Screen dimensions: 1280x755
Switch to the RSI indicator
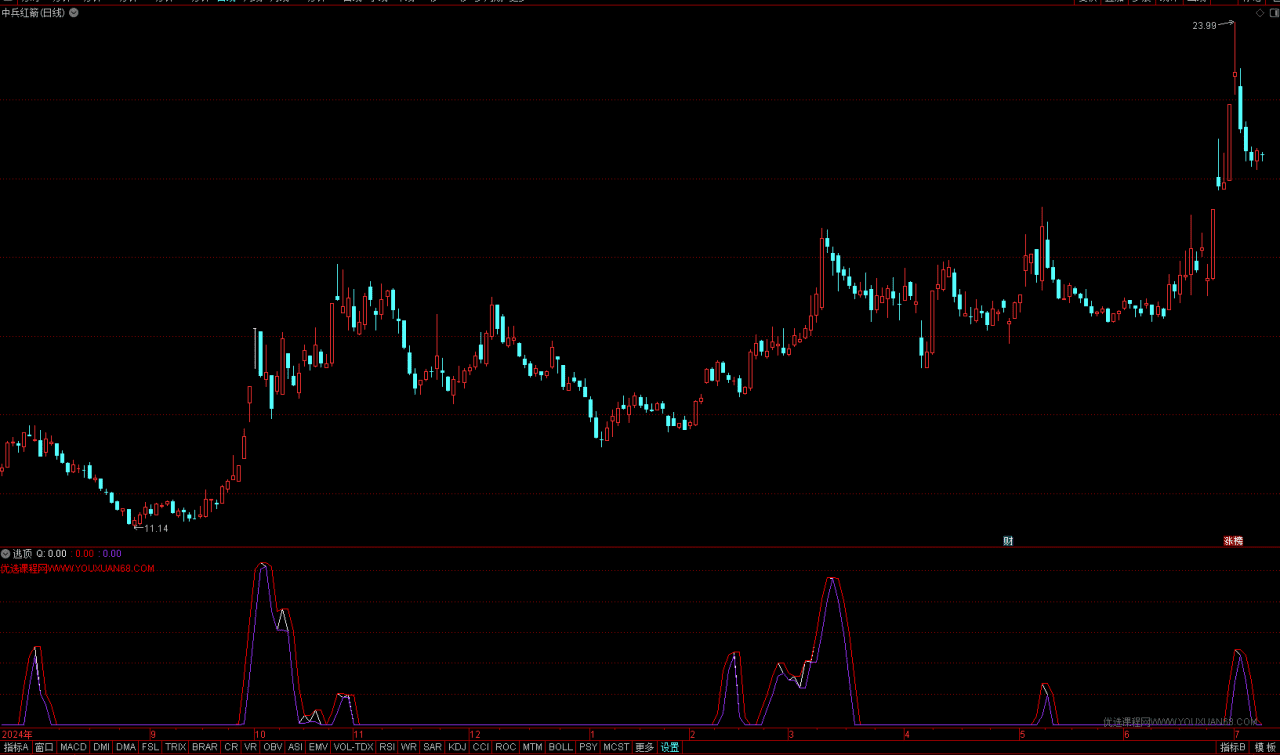387,747
